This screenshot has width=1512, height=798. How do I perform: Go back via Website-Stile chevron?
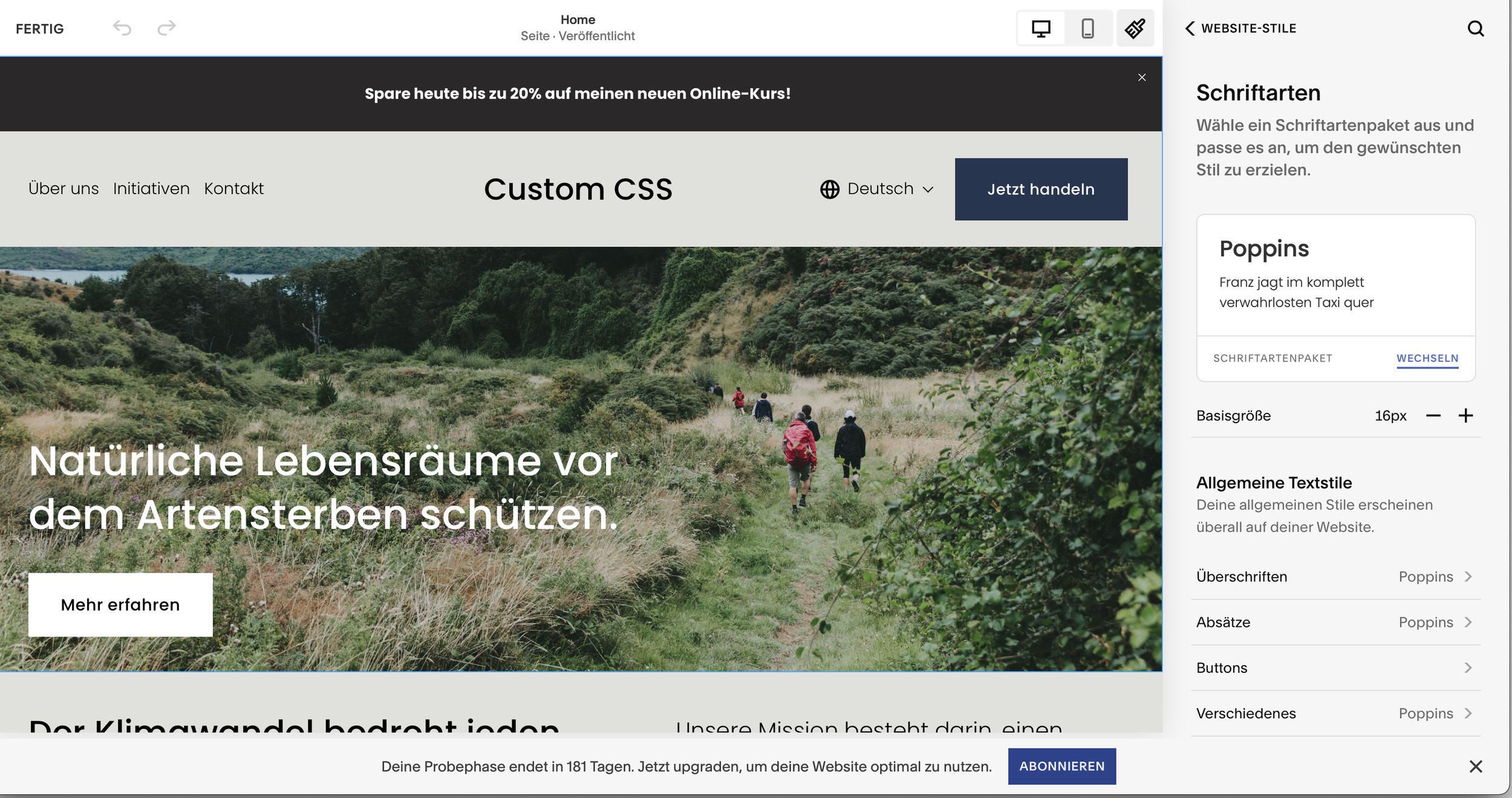tap(1190, 28)
